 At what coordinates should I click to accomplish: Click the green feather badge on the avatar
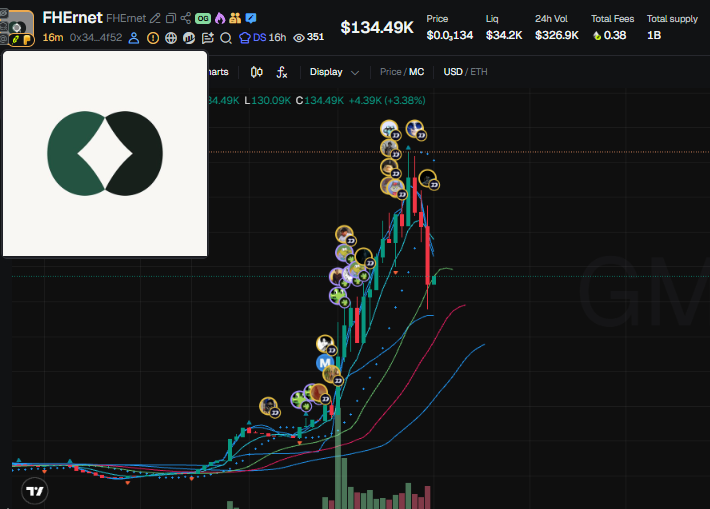15,40
